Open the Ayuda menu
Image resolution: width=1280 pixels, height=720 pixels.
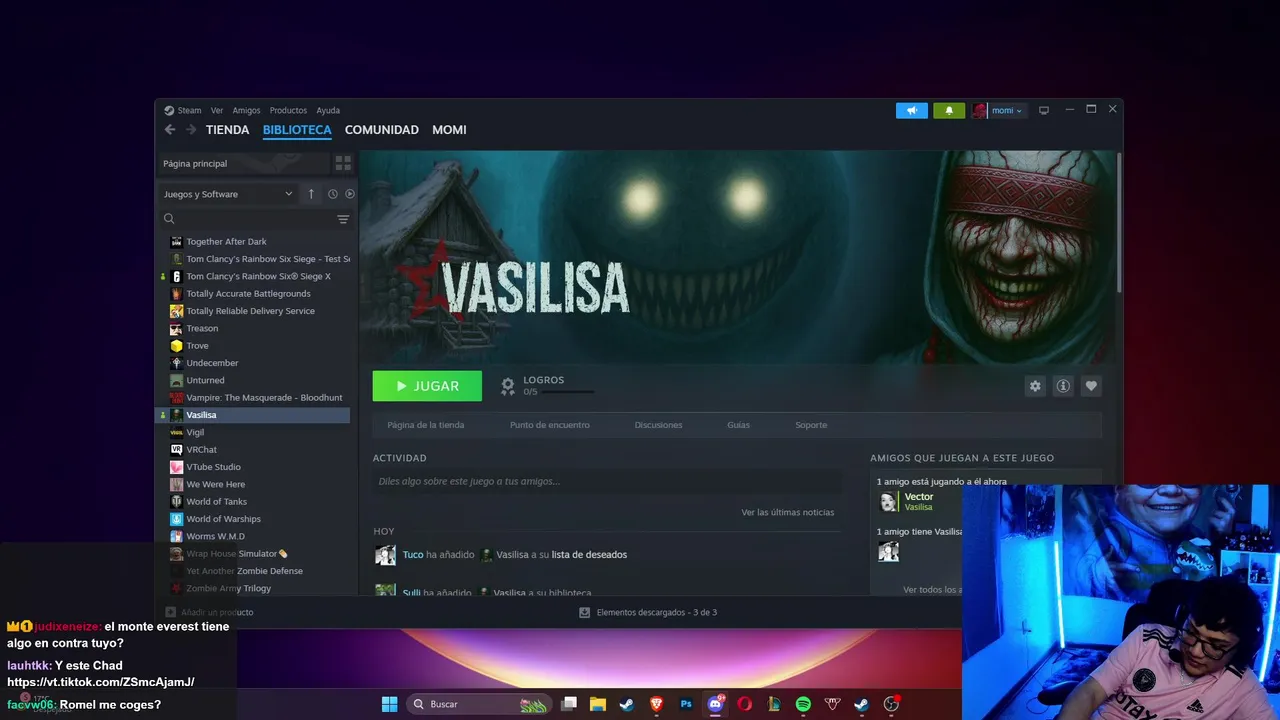coord(328,110)
